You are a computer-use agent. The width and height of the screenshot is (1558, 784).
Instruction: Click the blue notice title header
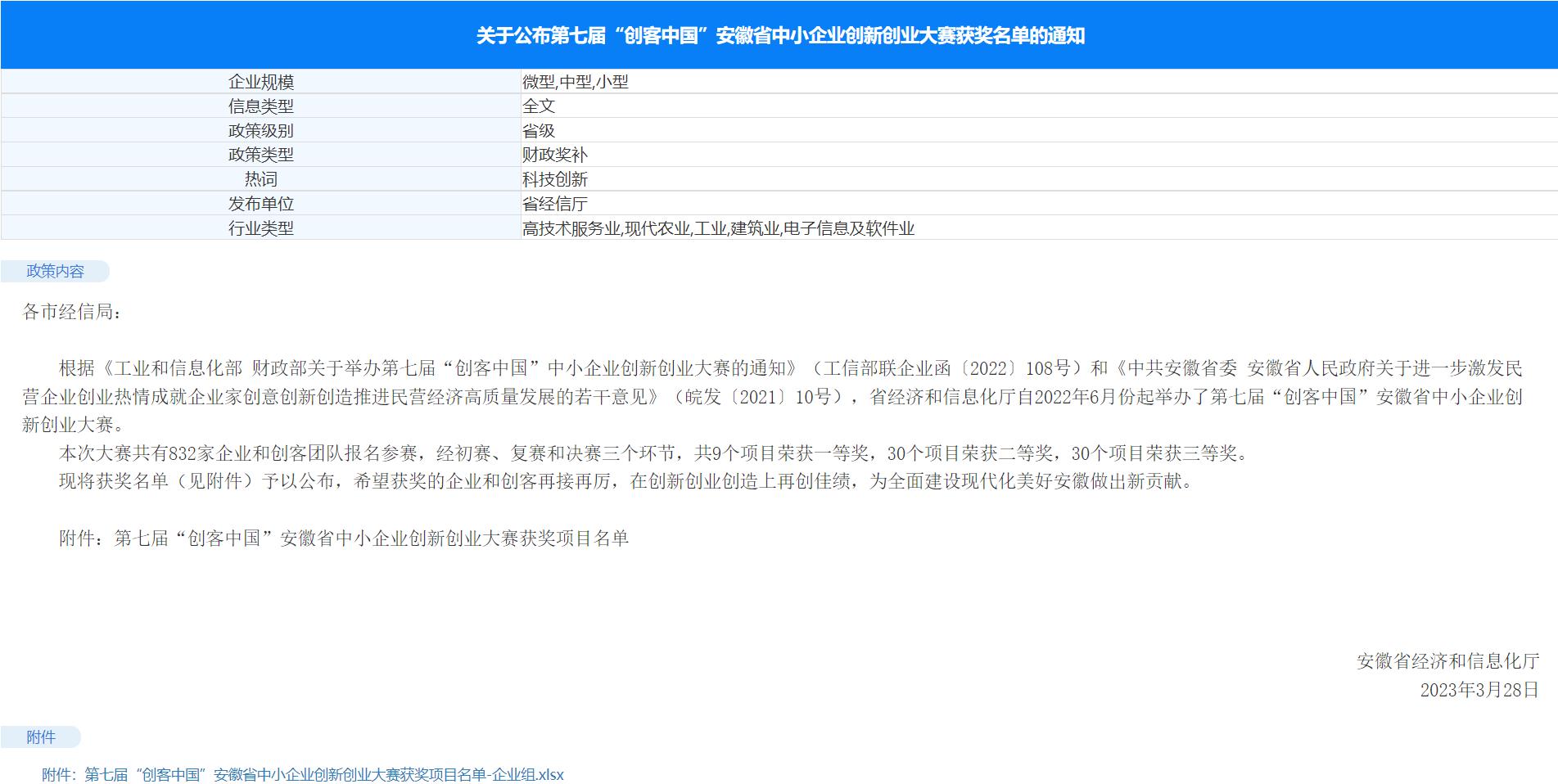tap(779, 35)
